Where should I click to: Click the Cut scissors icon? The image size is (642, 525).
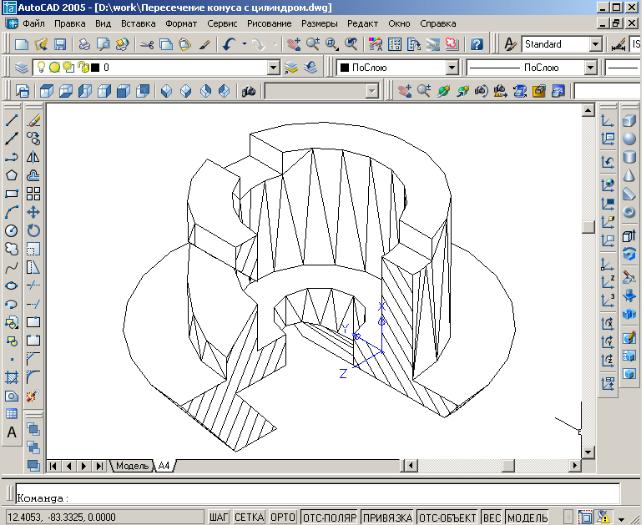click(x=147, y=44)
